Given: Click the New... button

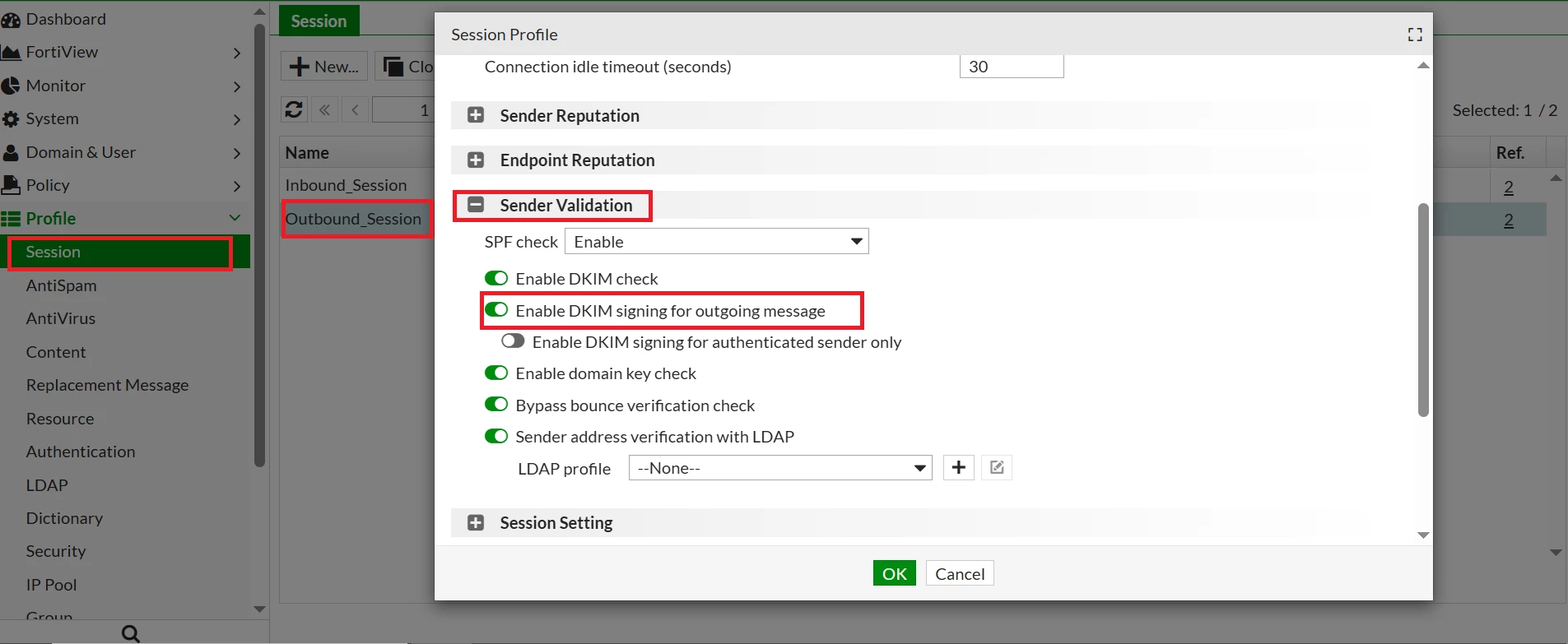Looking at the screenshot, I should click(x=324, y=67).
